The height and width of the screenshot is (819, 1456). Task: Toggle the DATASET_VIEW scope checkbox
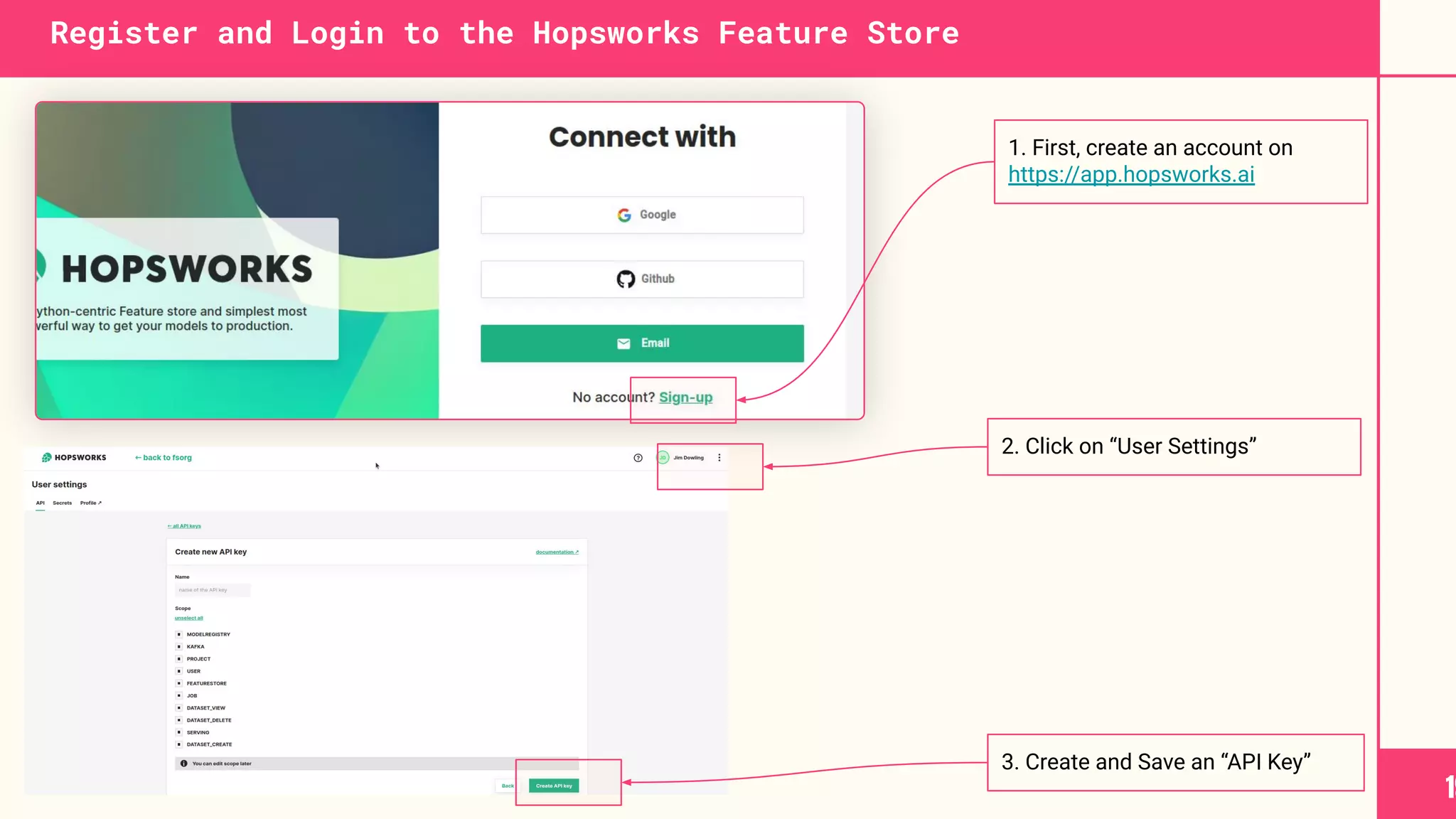(x=179, y=707)
